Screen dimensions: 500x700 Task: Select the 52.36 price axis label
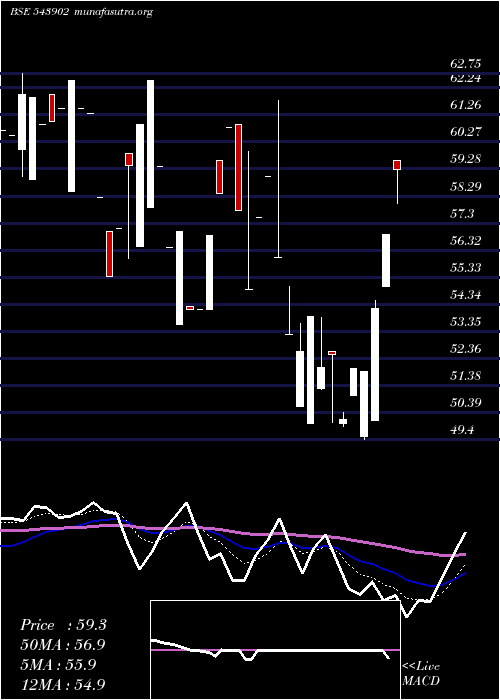coord(465,349)
